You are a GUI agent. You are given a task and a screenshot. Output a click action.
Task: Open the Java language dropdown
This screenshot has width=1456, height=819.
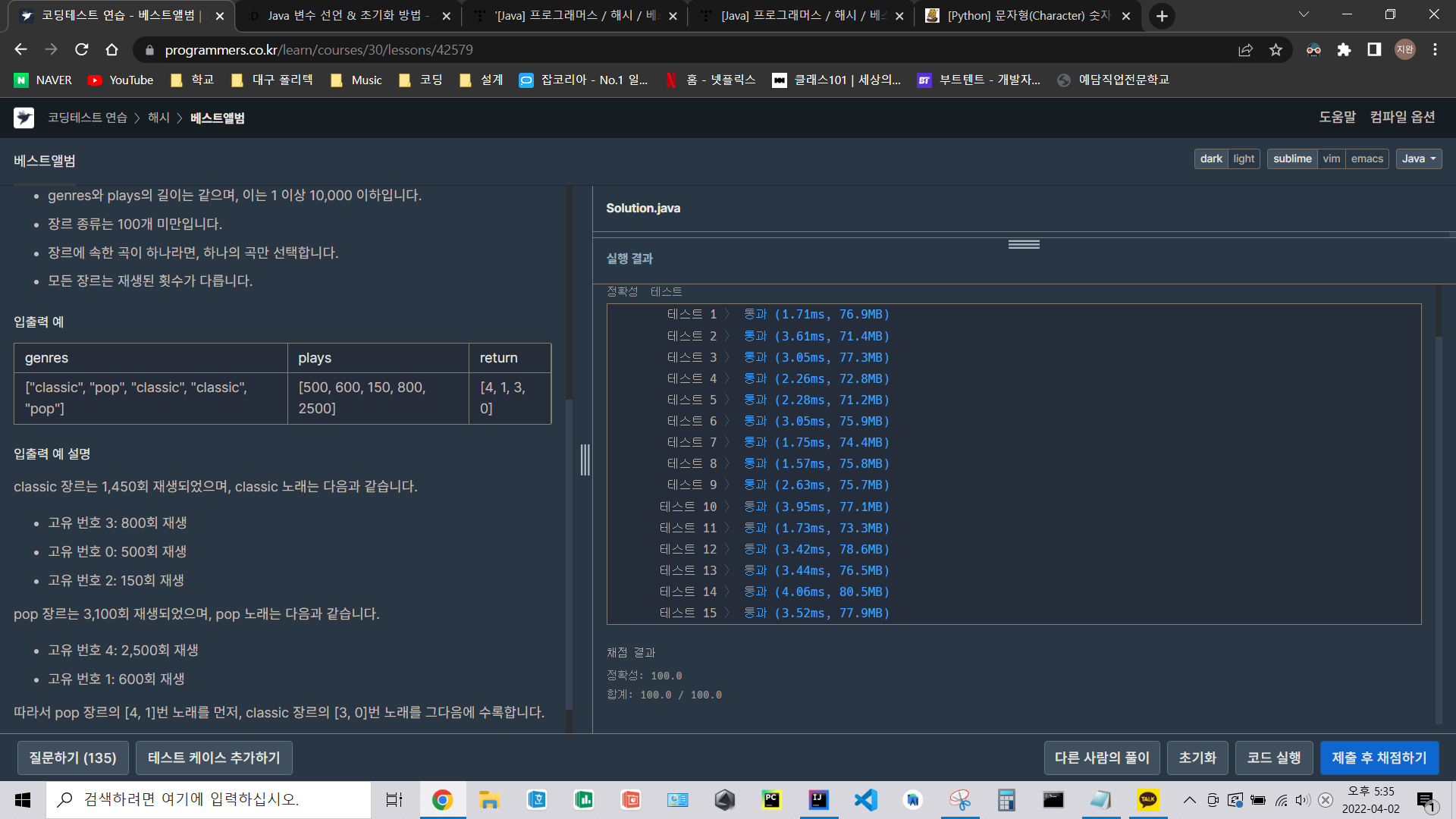click(x=1419, y=158)
